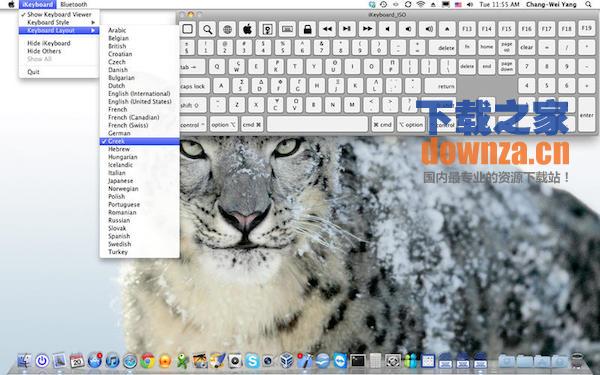Click the F19 key on virtual keyboard
The width and height of the screenshot is (600, 375).
(x=587, y=29)
